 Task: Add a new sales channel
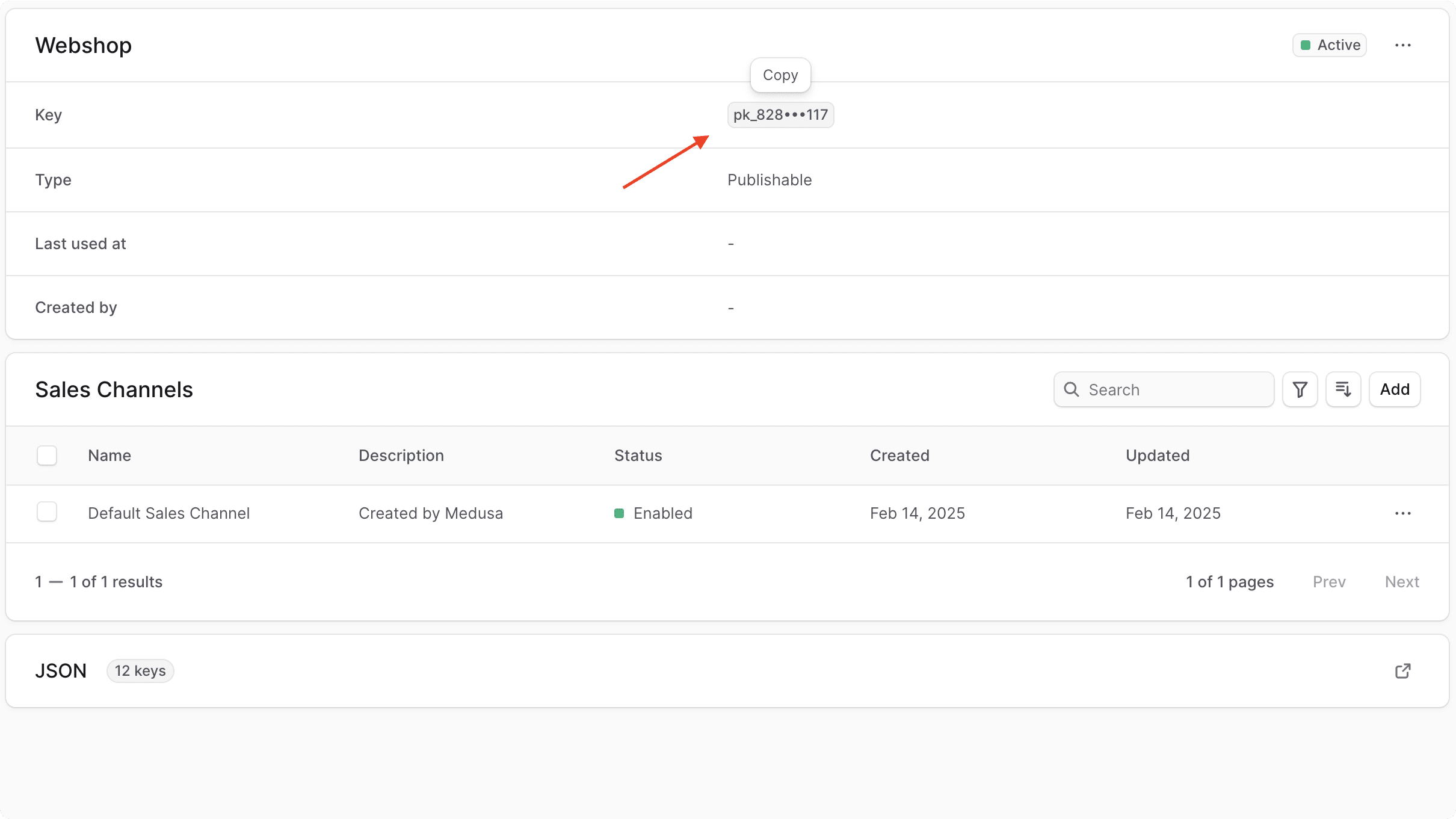[x=1394, y=389]
